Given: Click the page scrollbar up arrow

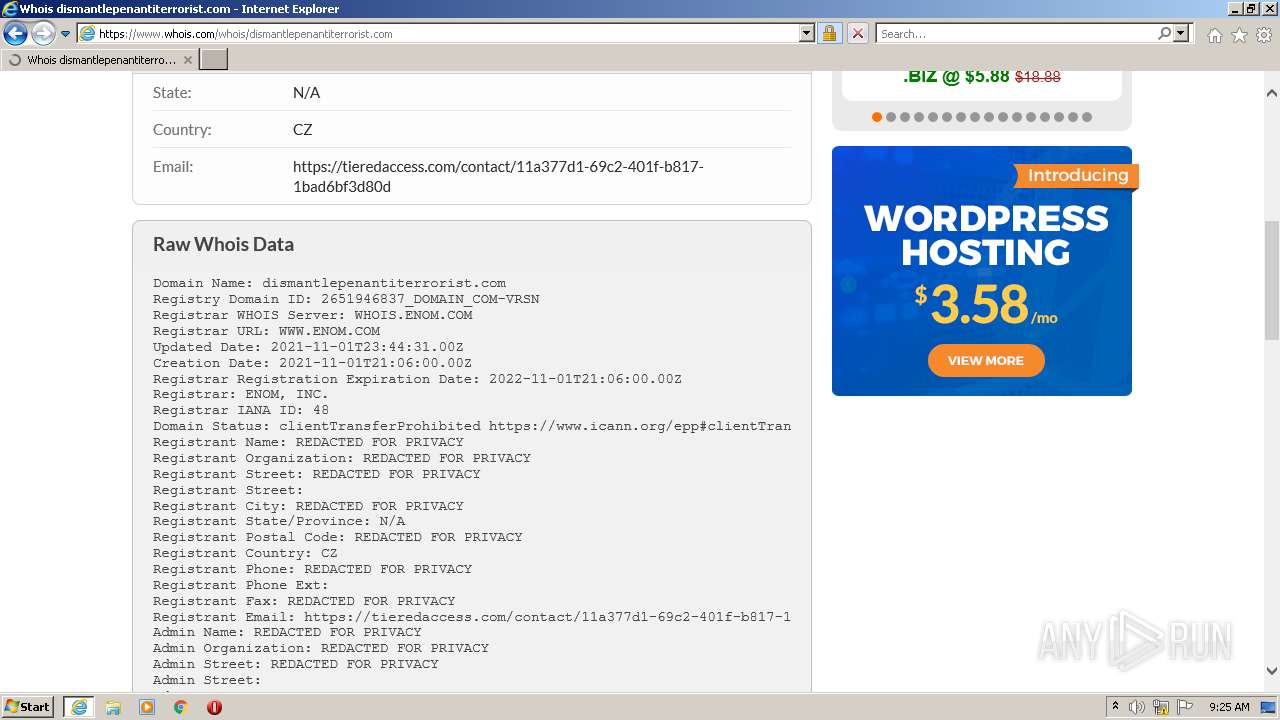Looking at the screenshot, I should [x=1271, y=93].
